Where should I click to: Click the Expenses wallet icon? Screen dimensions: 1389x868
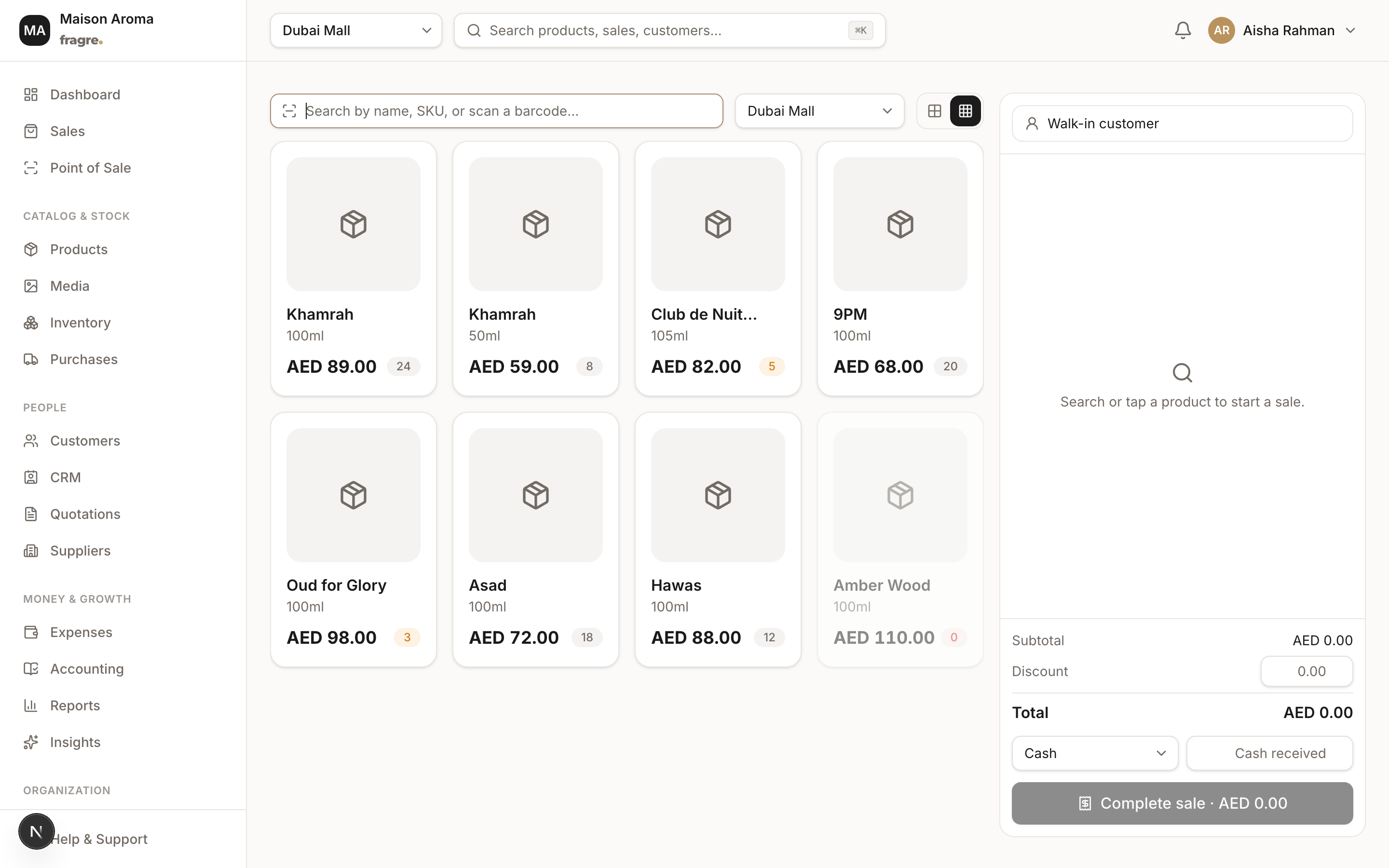point(31,632)
